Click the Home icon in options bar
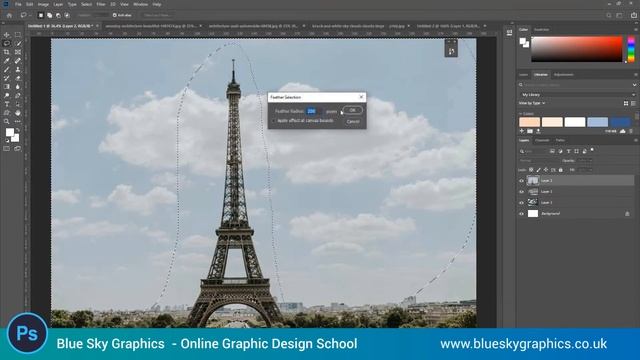The height and width of the screenshot is (360, 640). pos(9,15)
